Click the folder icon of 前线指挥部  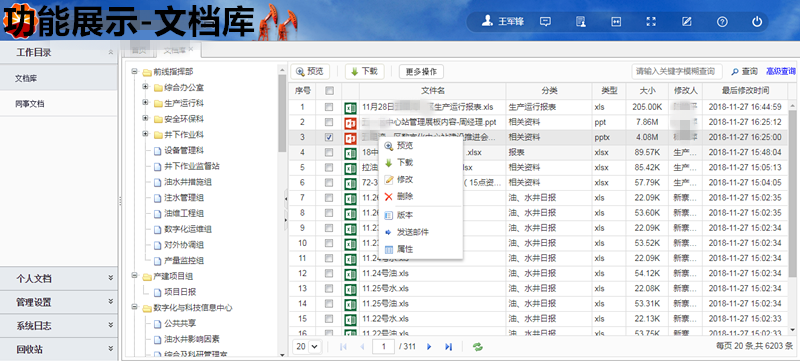(147, 72)
